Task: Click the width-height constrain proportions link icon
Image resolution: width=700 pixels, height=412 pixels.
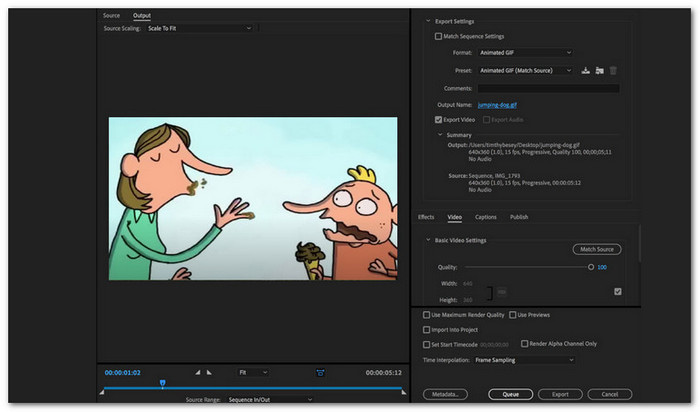Action: tap(502, 292)
